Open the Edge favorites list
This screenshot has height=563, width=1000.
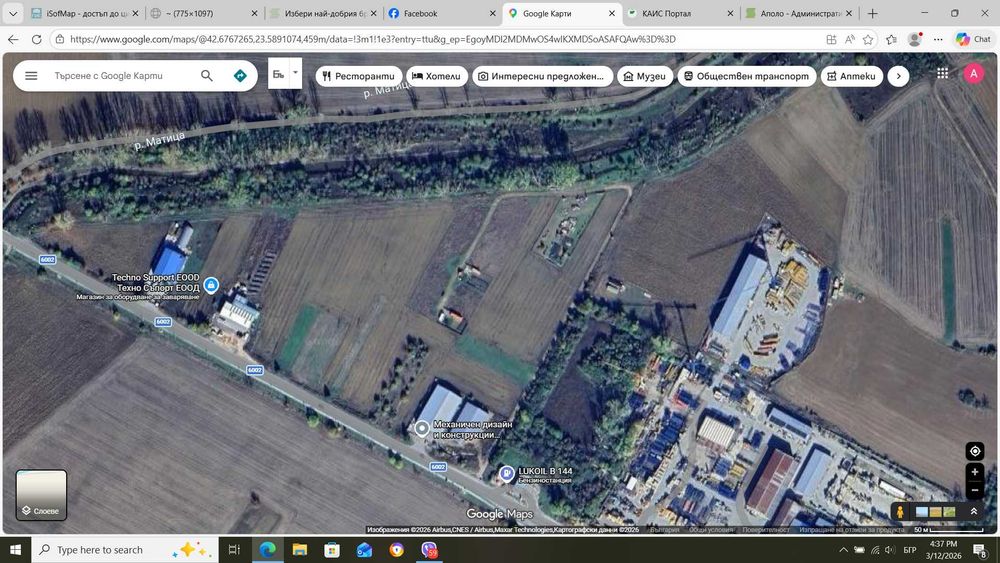click(892, 40)
